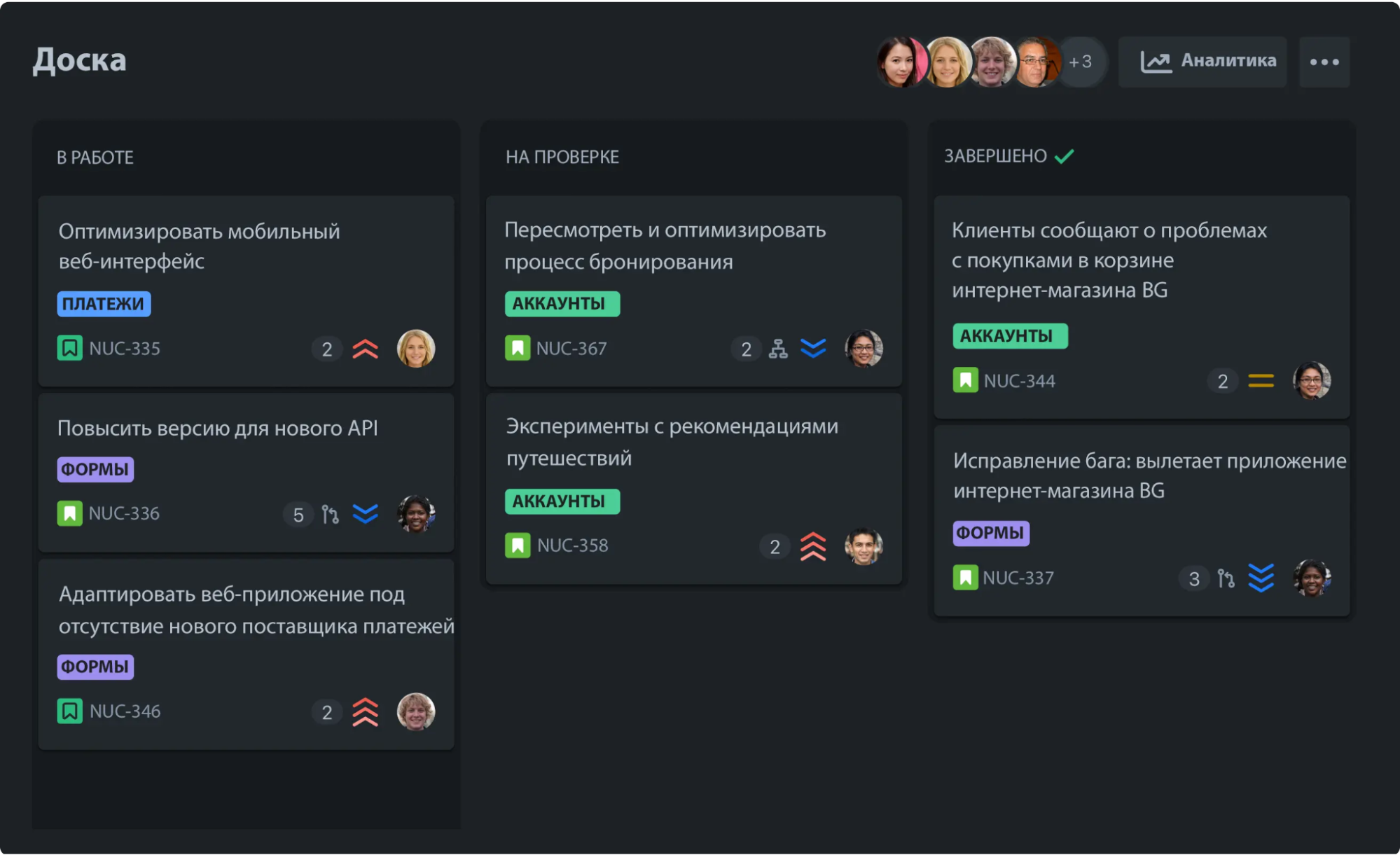Screen dimensions: 1400x855
Task: Click the assignee avatar on NUC-346 card
Action: point(416,711)
